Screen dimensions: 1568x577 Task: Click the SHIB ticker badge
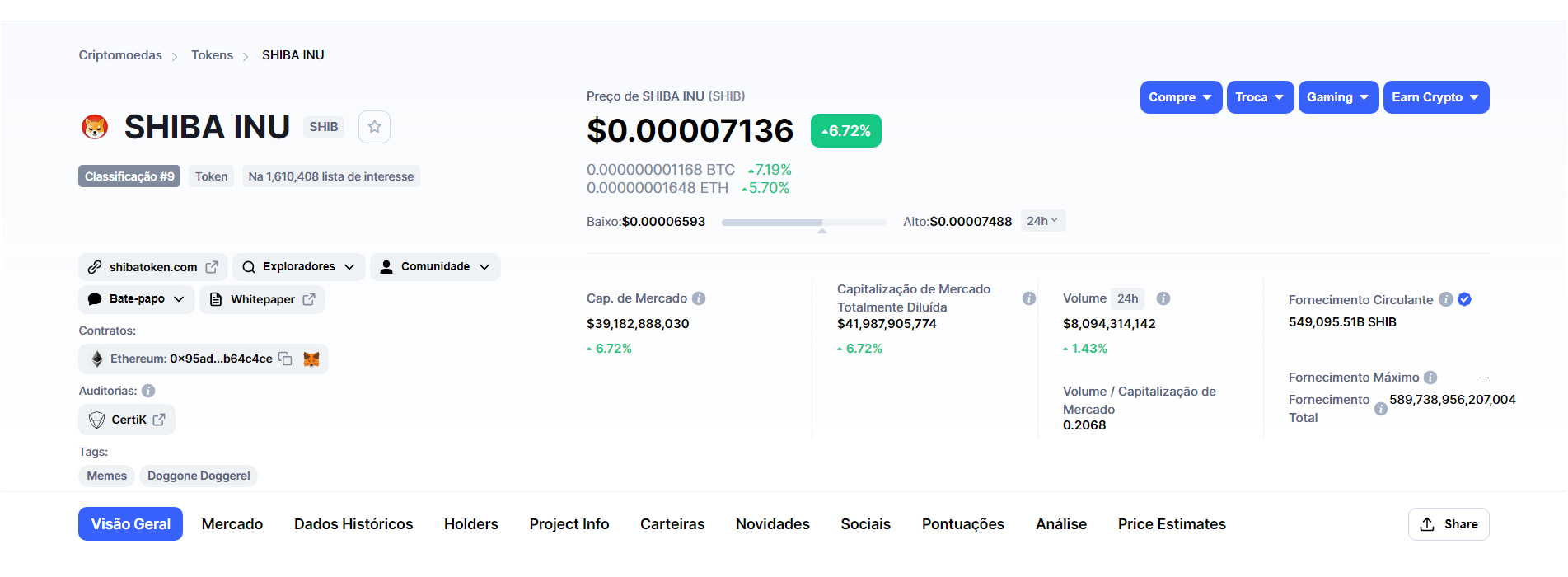click(324, 127)
